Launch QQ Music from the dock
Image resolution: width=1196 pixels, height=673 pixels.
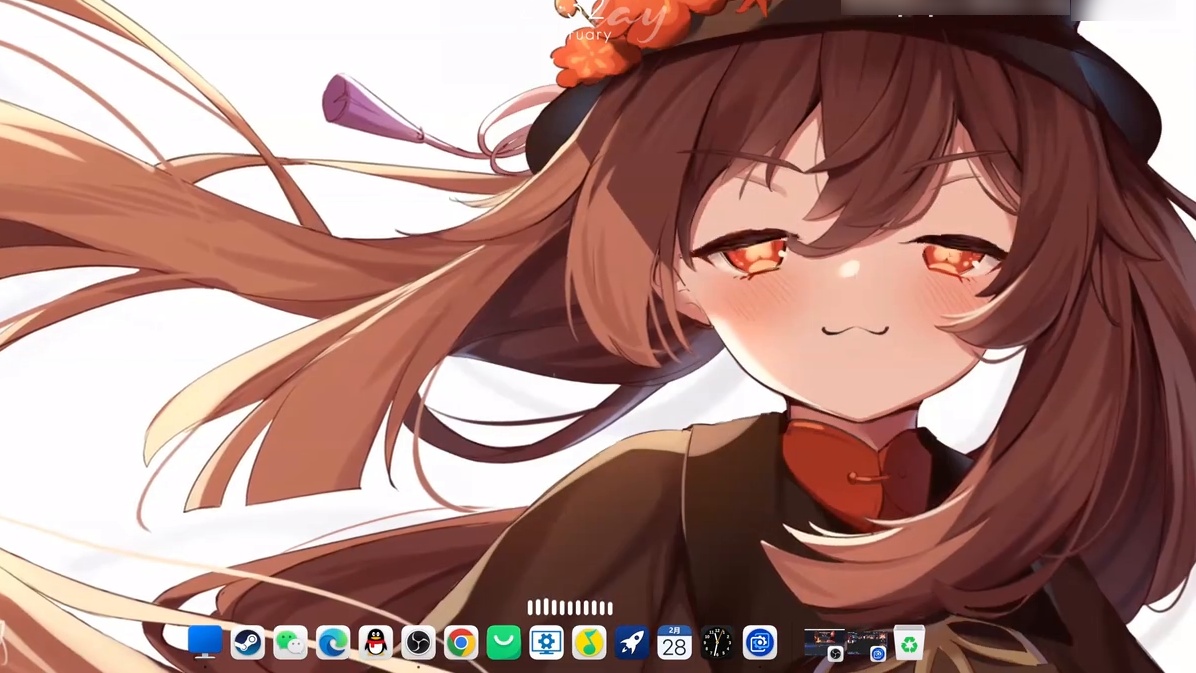tap(589, 643)
